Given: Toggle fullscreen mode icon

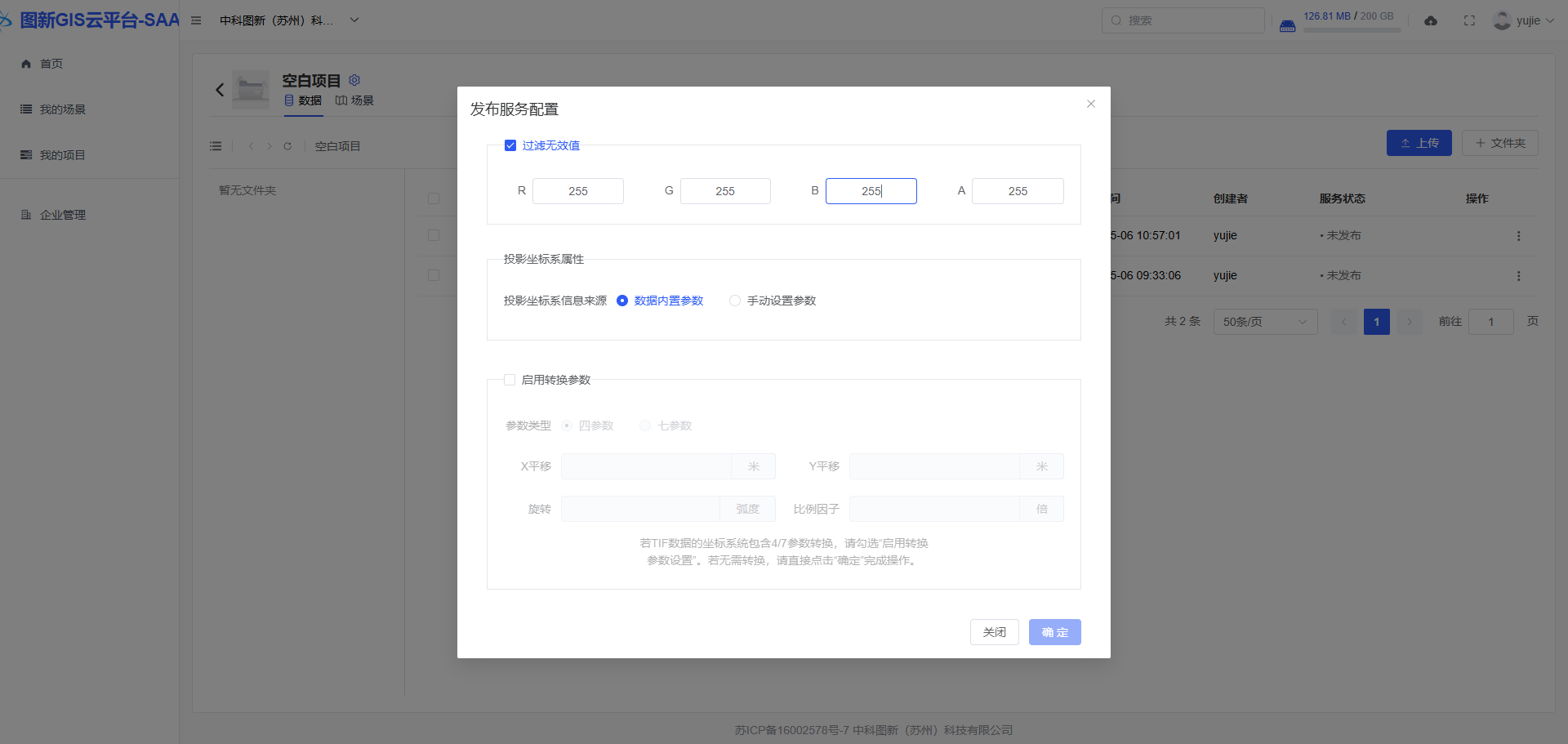Looking at the screenshot, I should coord(1469,20).
